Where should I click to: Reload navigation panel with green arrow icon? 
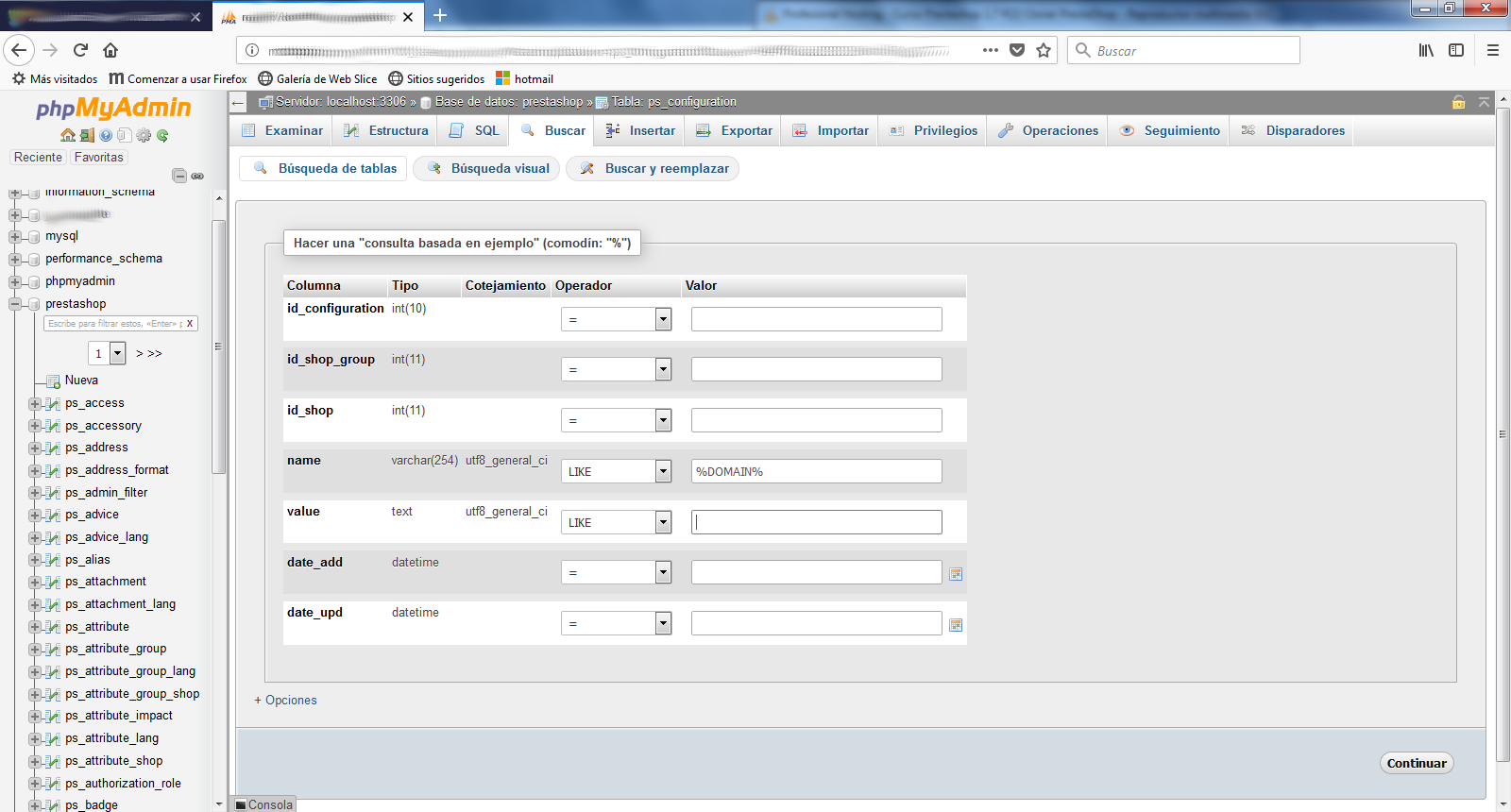(162, 136)
